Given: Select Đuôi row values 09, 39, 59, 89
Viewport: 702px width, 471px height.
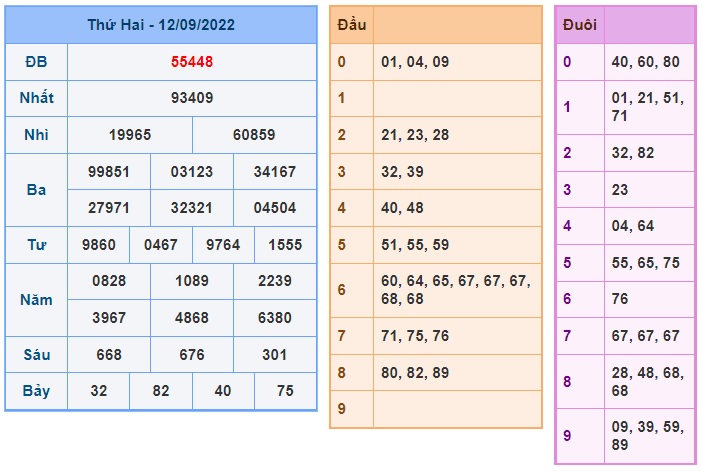Looking at the screenshot, I should point(648,436).
